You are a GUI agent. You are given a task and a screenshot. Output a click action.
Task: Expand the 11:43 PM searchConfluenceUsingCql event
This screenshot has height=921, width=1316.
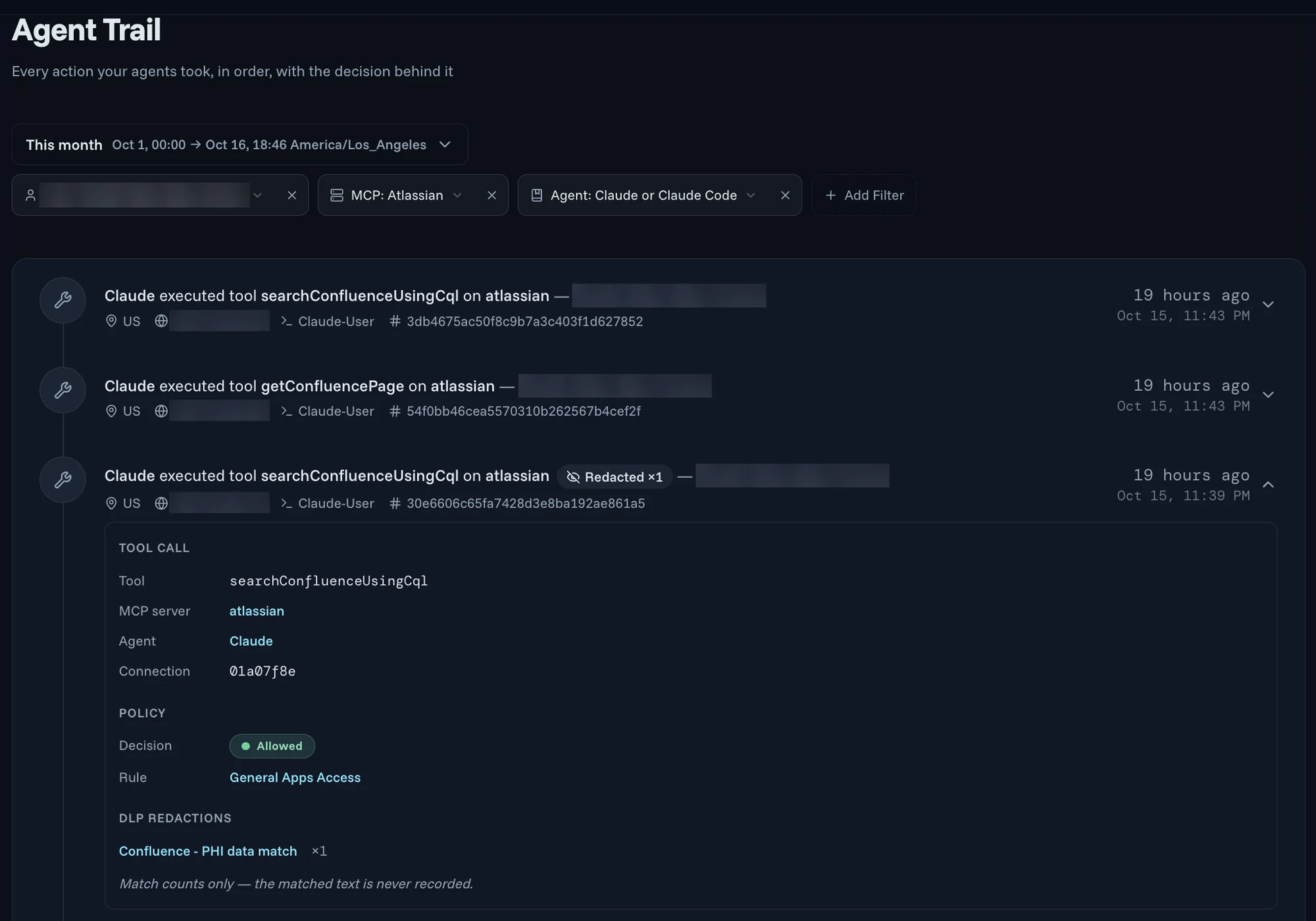coord(1268,305)
